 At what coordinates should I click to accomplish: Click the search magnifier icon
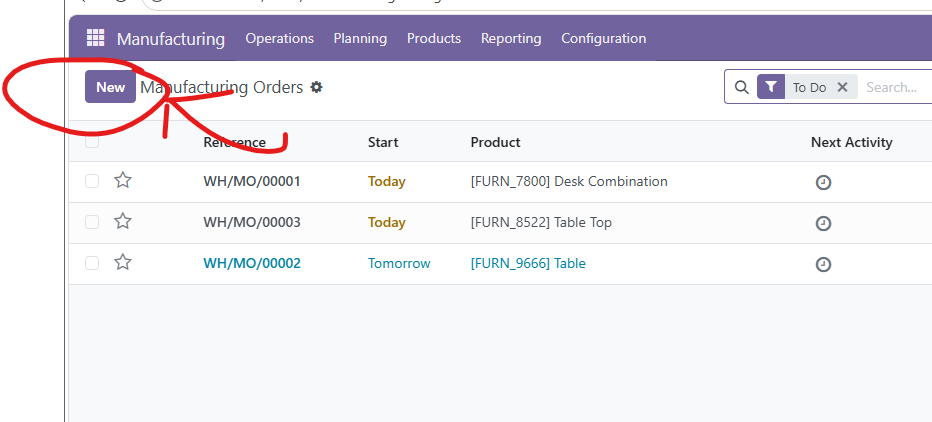(741, 87)
